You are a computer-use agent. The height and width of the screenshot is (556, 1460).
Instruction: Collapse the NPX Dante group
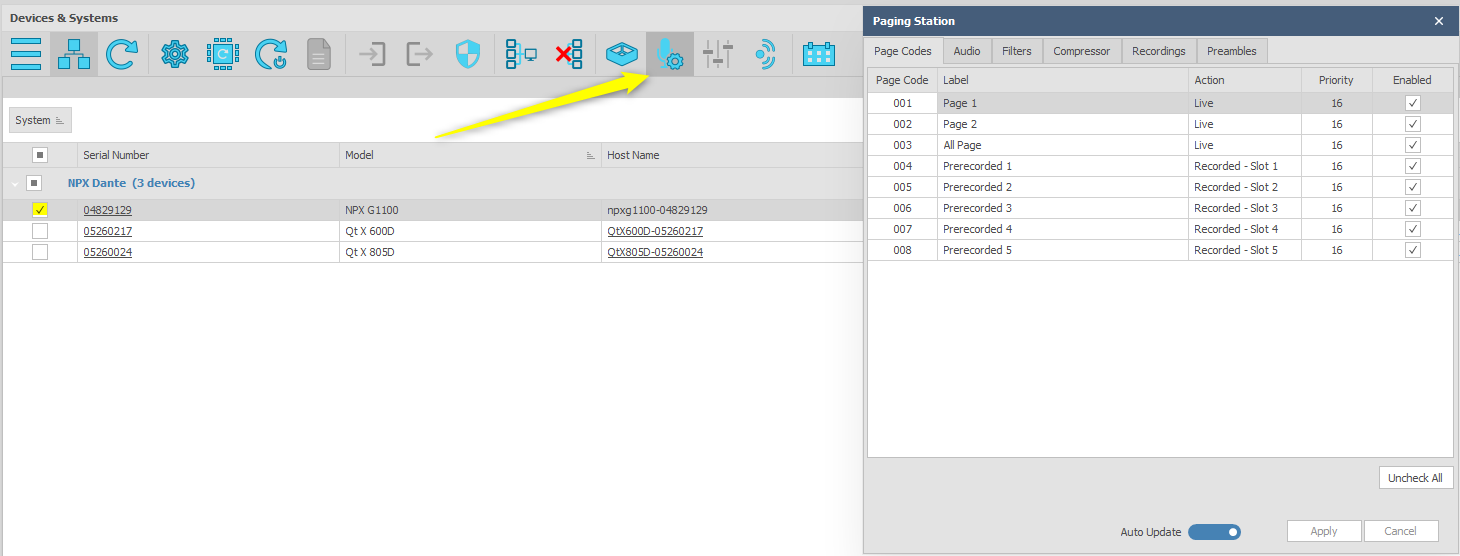[15, 184]
